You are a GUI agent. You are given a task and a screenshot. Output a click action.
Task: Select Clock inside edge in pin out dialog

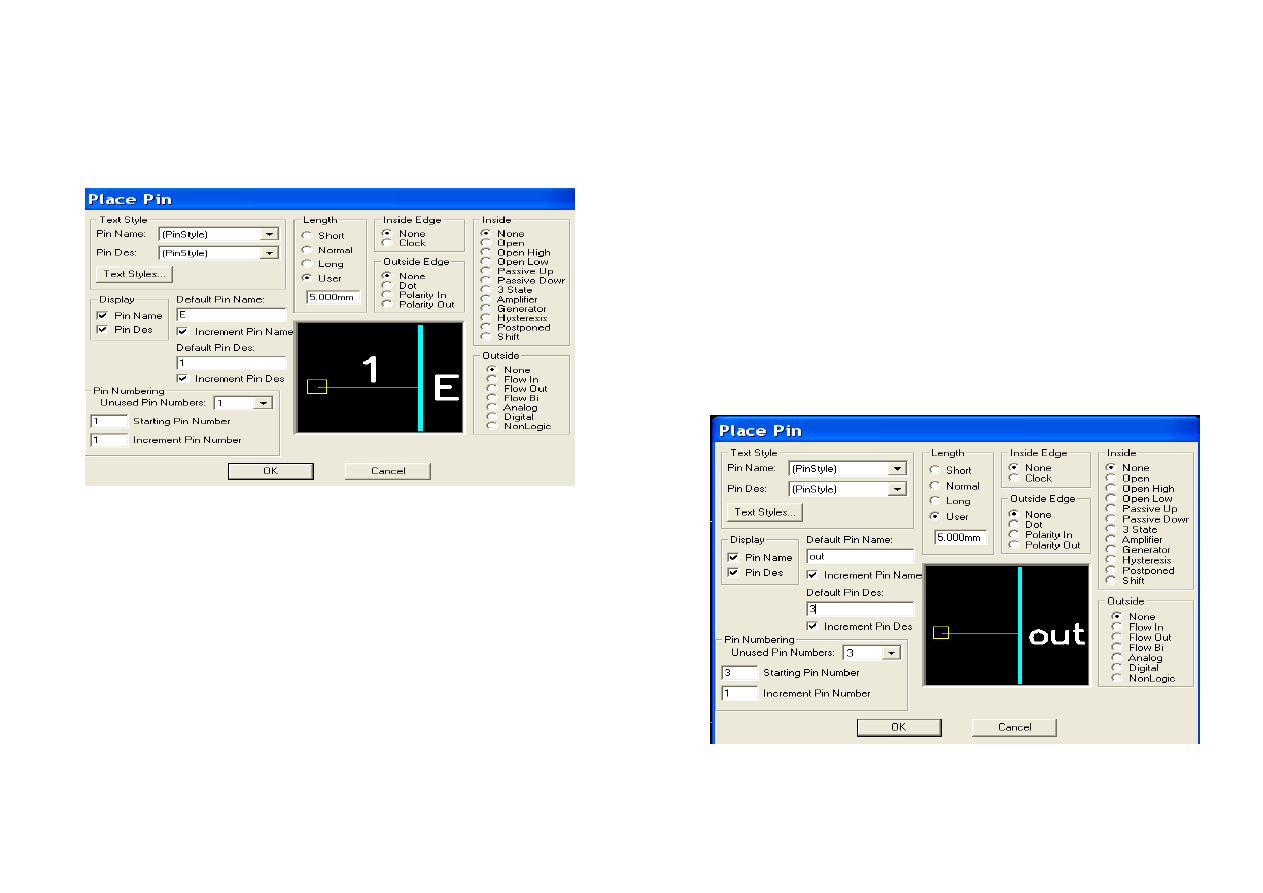click(1015, 478)
